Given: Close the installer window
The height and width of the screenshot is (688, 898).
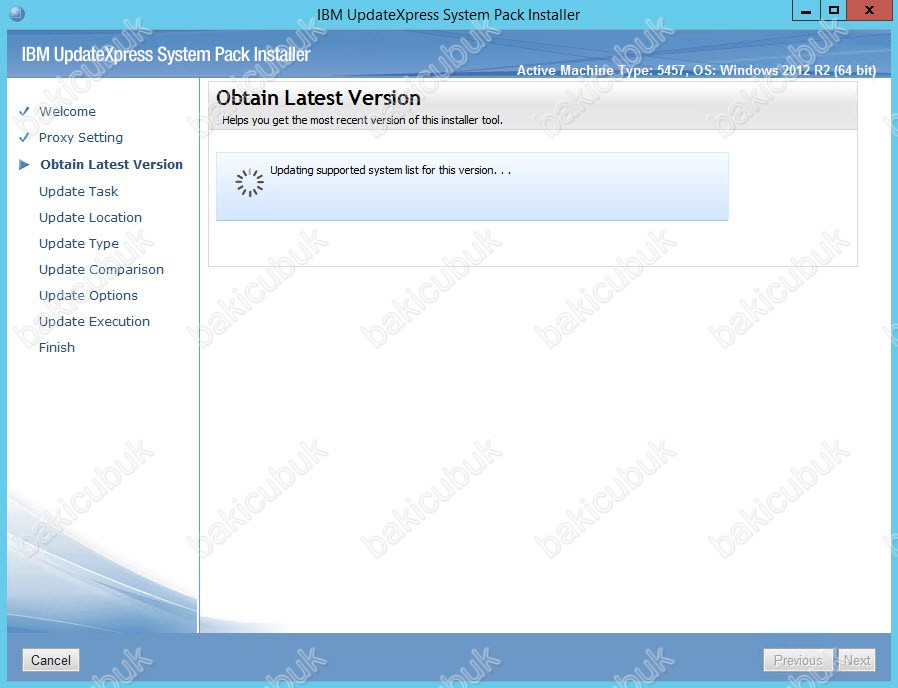Looking at the screenshot, I should tap(869, 11).
